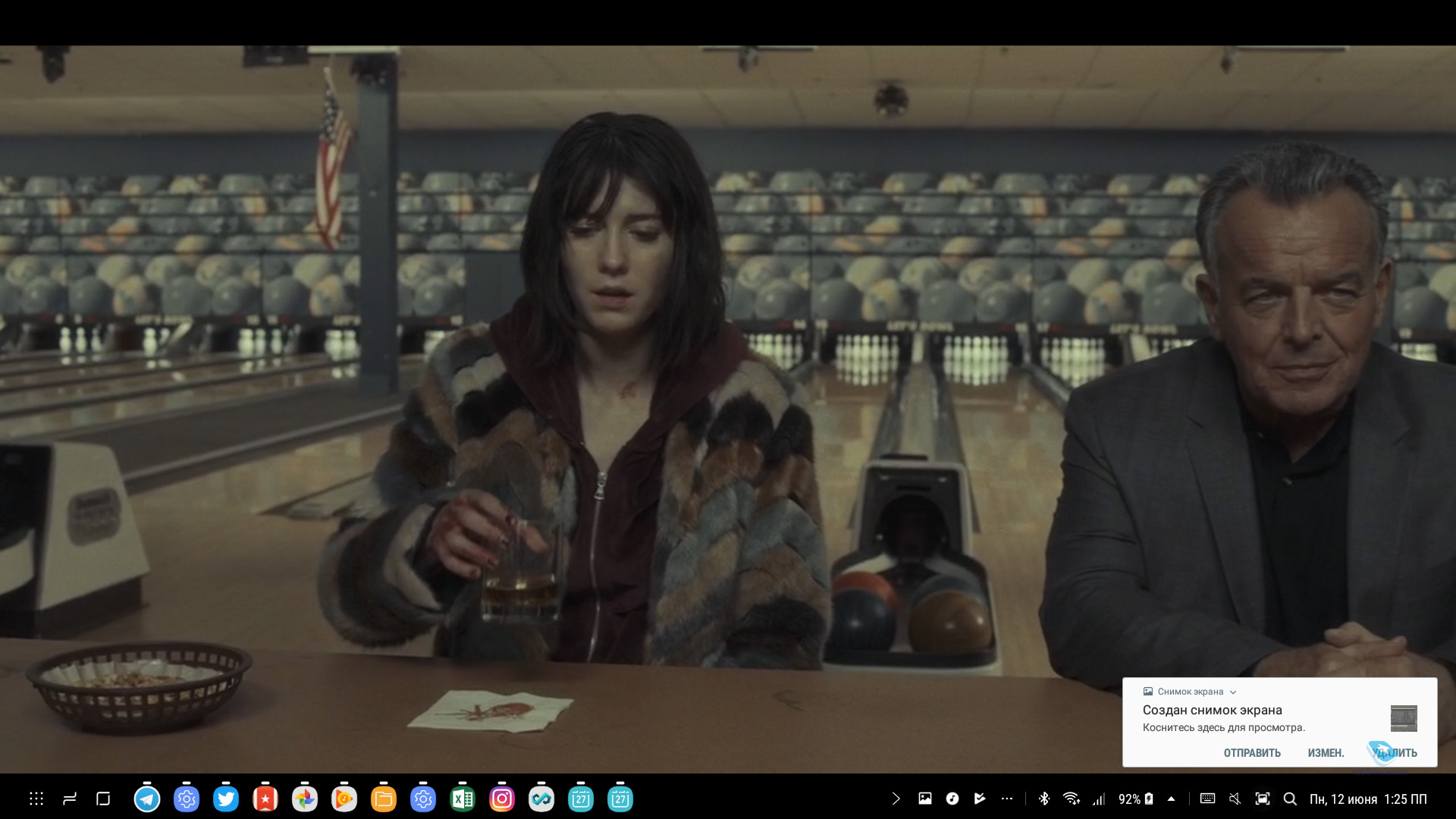Open Instagram from the taskbar
This screenshot has height=819, width=1456.
click(x=502, y=799)
